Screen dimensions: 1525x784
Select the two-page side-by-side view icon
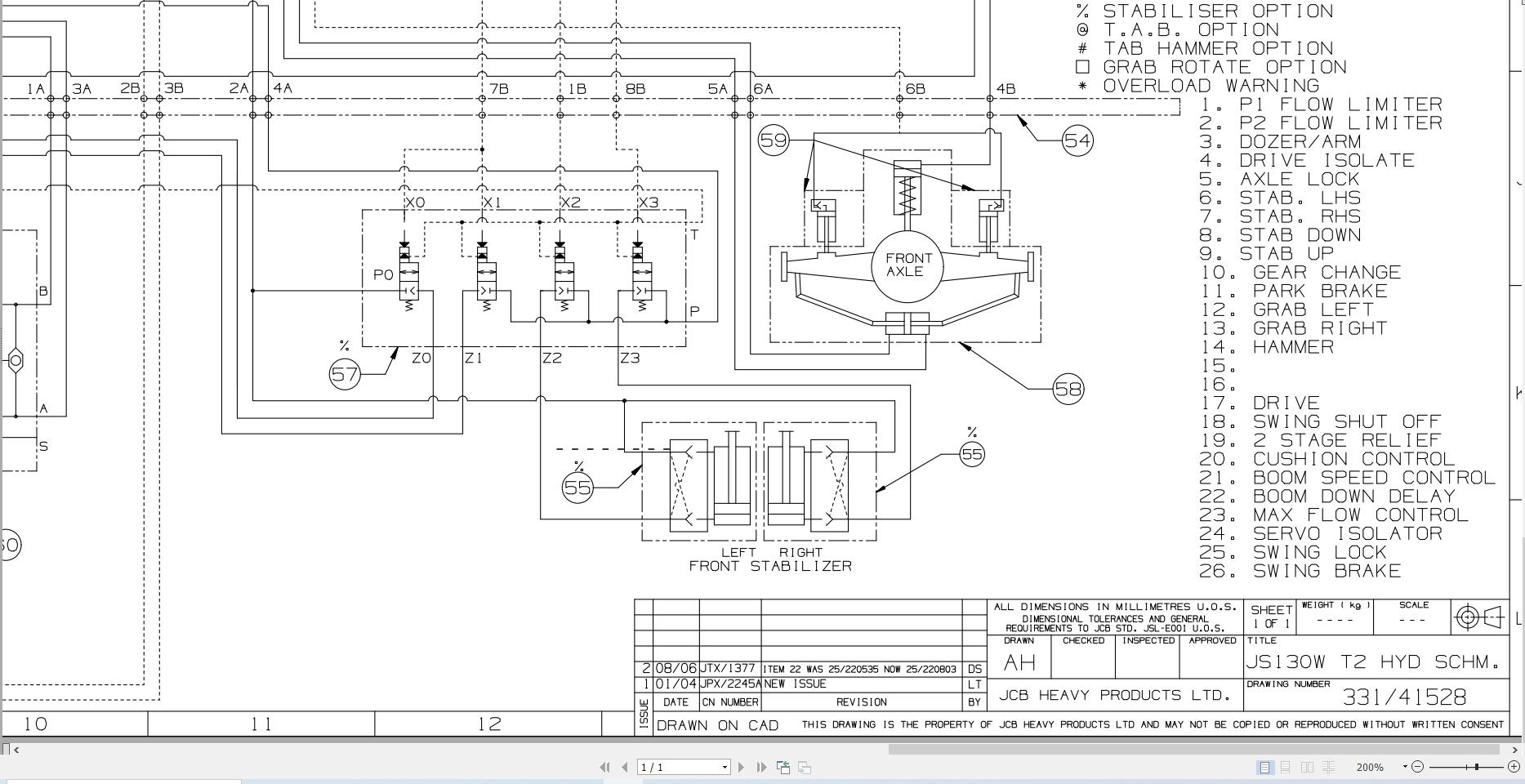[x=1307, y=767]
